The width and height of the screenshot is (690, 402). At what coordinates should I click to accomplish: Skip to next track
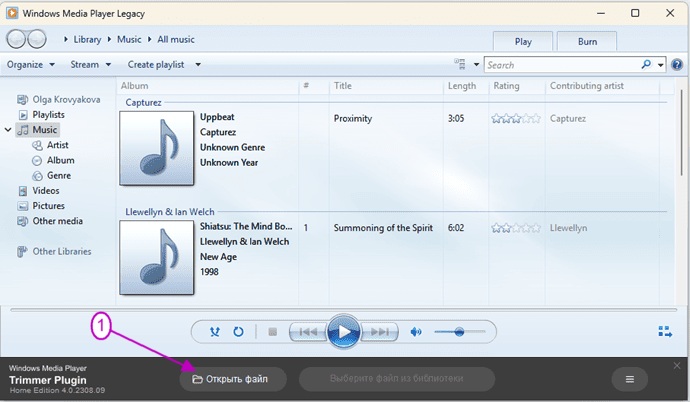(x=379, y=332)
